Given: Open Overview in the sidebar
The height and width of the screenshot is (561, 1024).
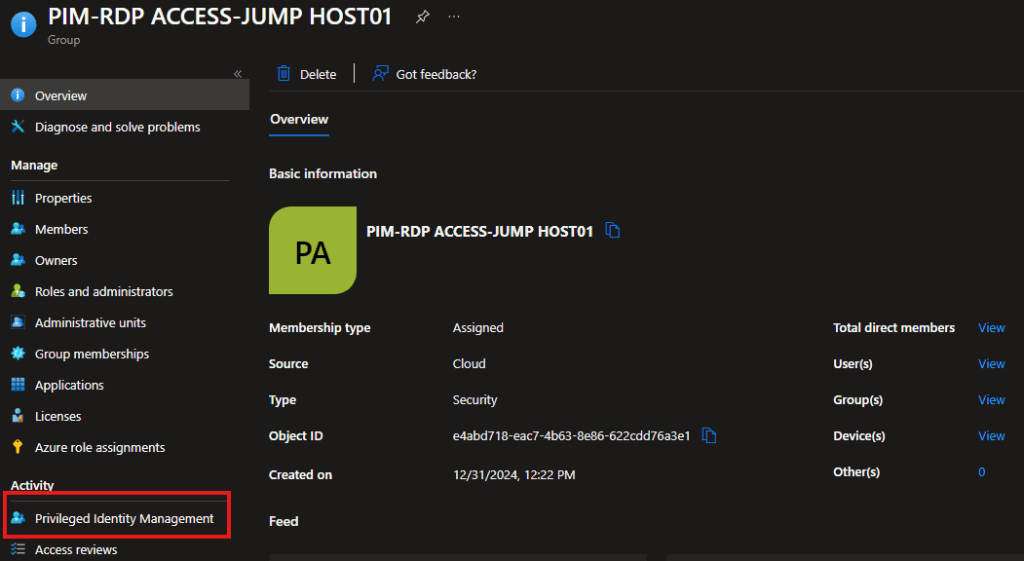Looking at the screenshot, I should coord(61,96).
